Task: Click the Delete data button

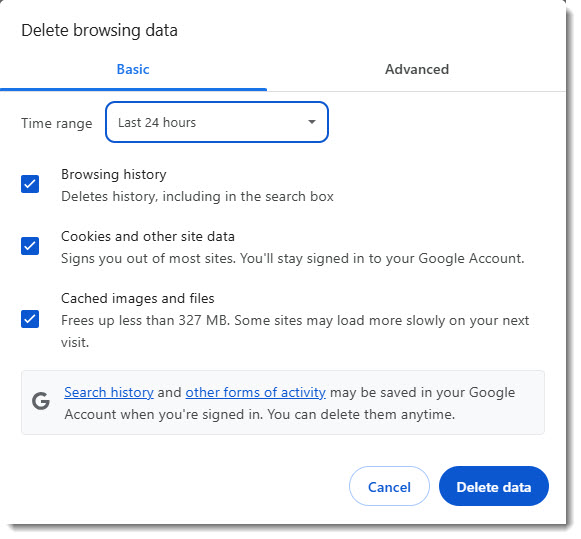Action: [494, 487]
